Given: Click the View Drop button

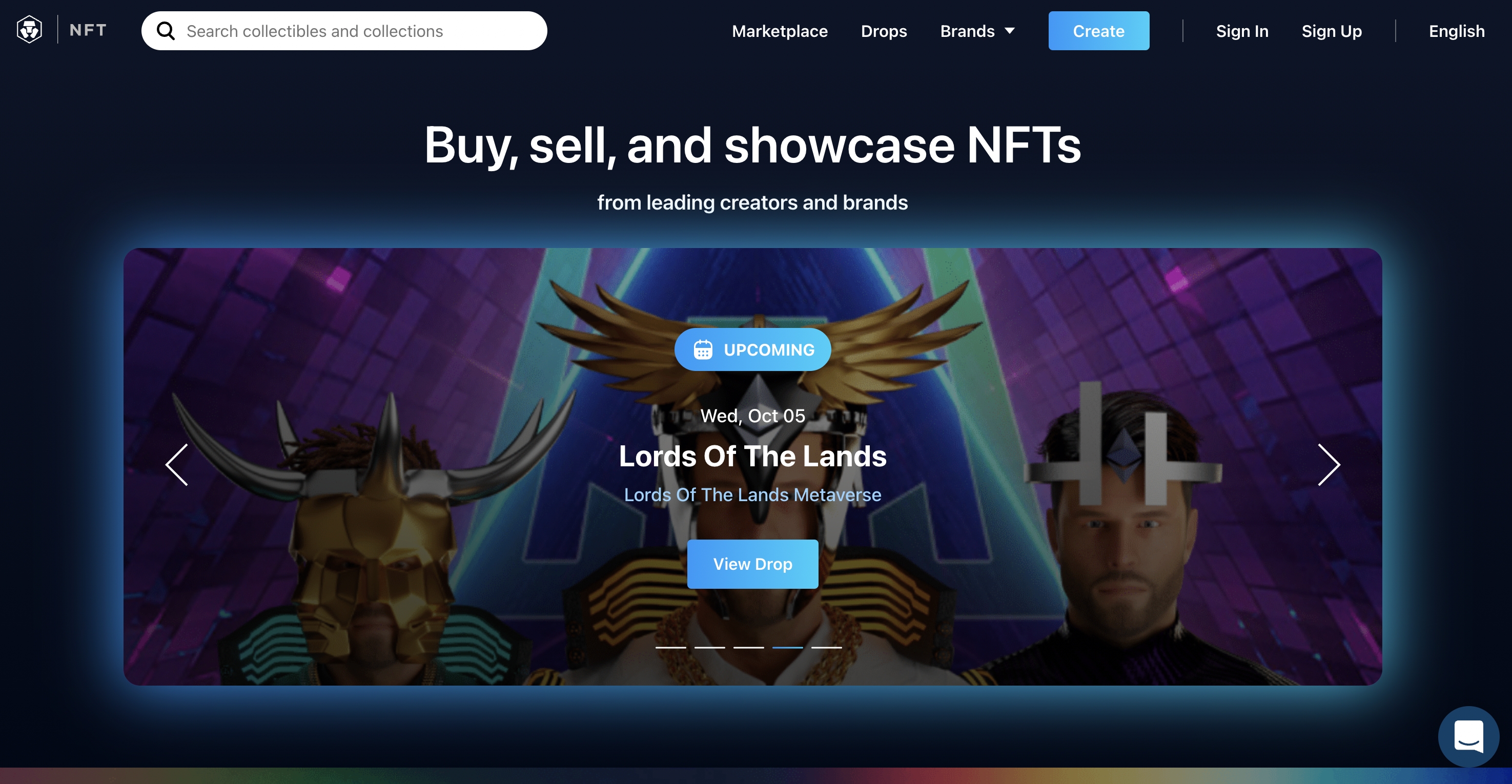Looking at the screenshot, I should click(752, 564).
